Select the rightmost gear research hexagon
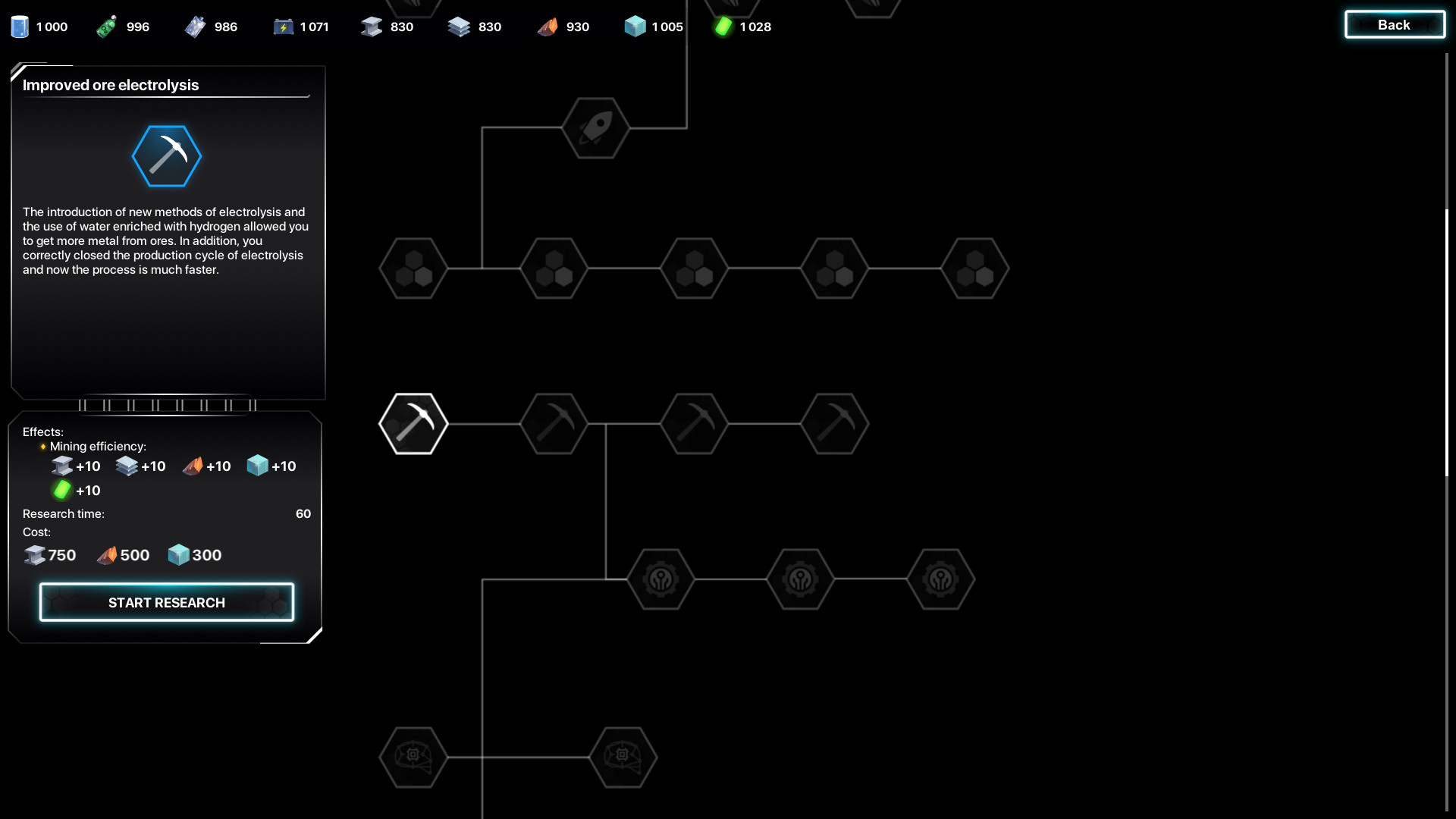Image resolution: width=1456 pixels, height=819 pixels. (941, 580)
